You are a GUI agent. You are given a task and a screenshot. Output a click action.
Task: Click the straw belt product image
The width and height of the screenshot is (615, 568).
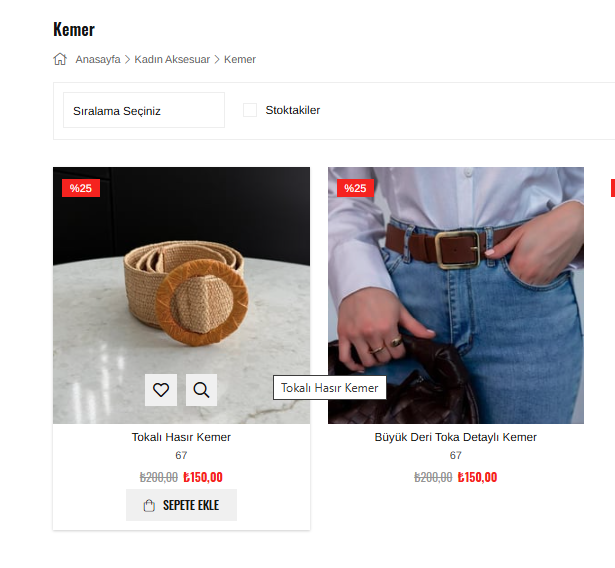click(181, 295)
